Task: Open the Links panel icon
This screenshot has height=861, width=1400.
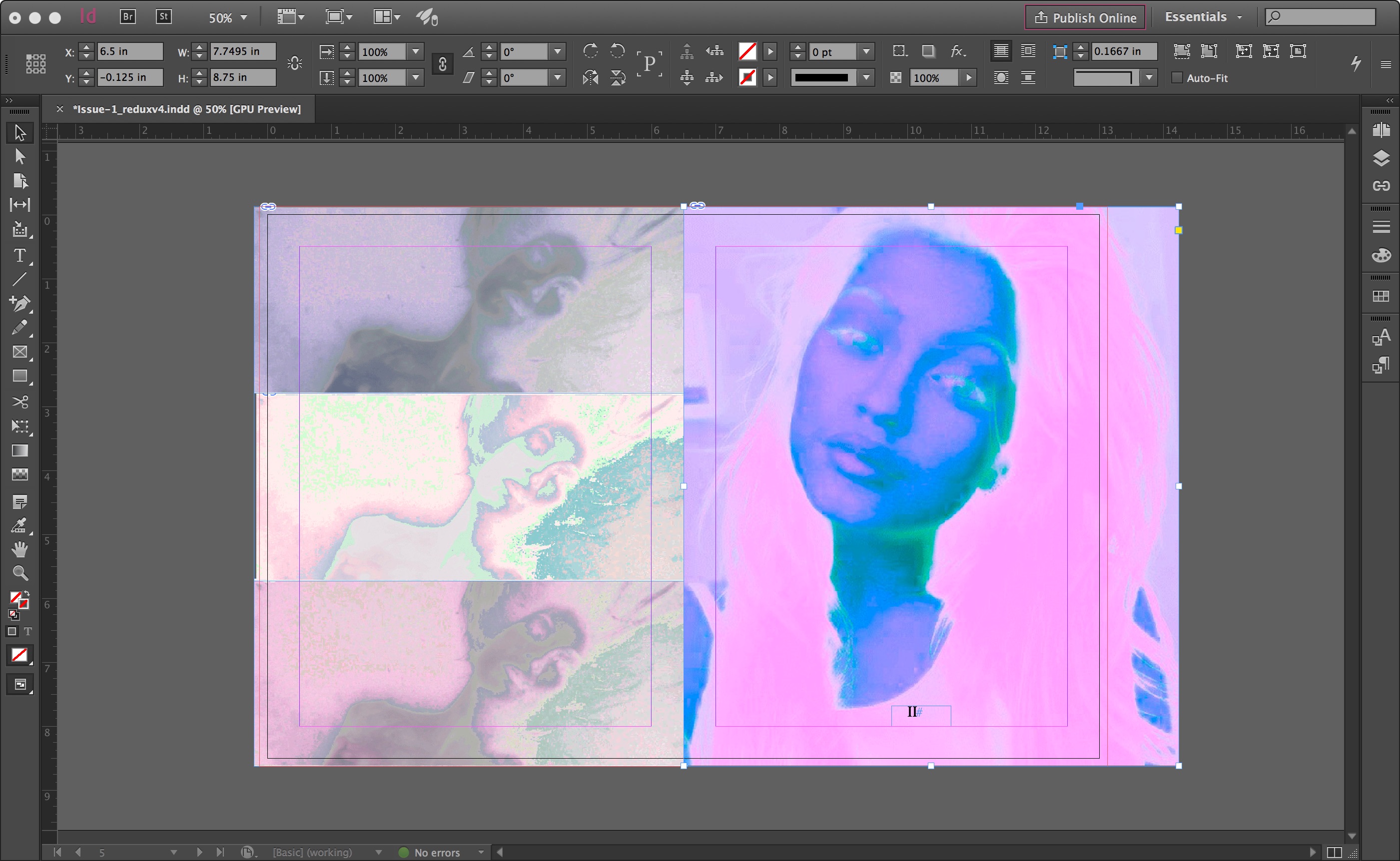Action: [1381, 186]
